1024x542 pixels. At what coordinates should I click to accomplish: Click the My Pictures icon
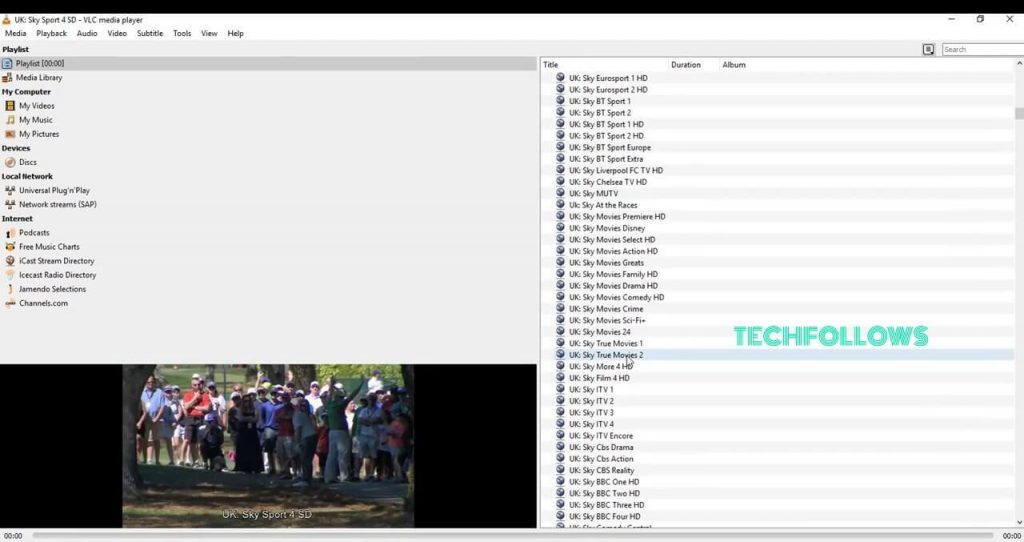pos(10,134)
